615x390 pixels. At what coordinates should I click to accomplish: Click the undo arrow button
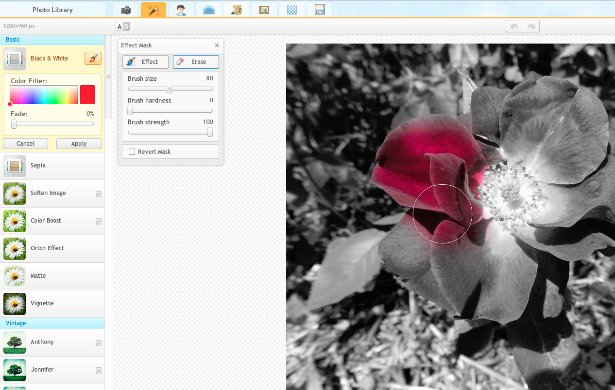(514, 27)
